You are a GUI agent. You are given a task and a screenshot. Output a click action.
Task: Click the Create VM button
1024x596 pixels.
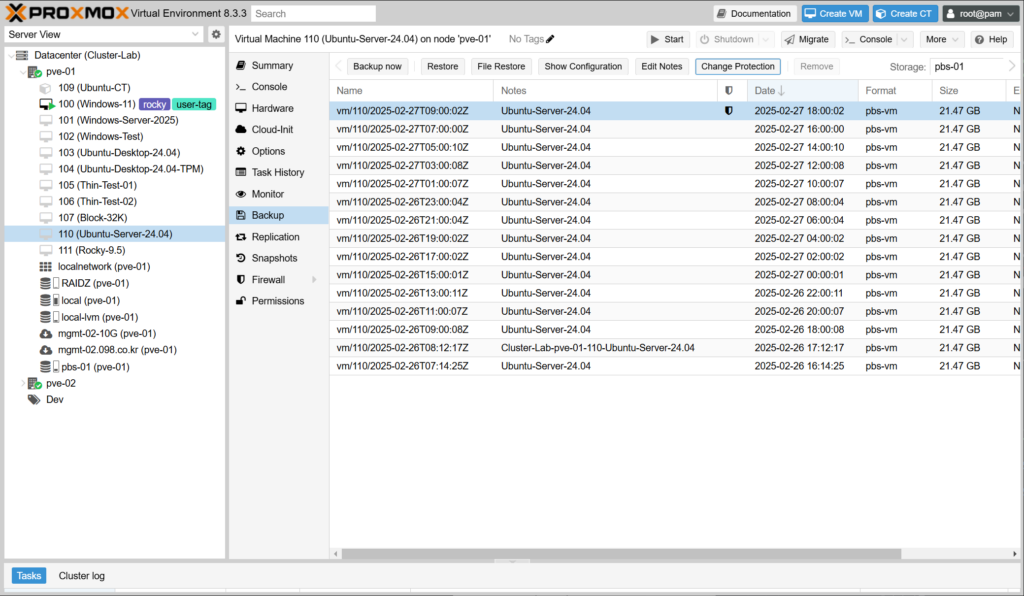pos(833,13)
